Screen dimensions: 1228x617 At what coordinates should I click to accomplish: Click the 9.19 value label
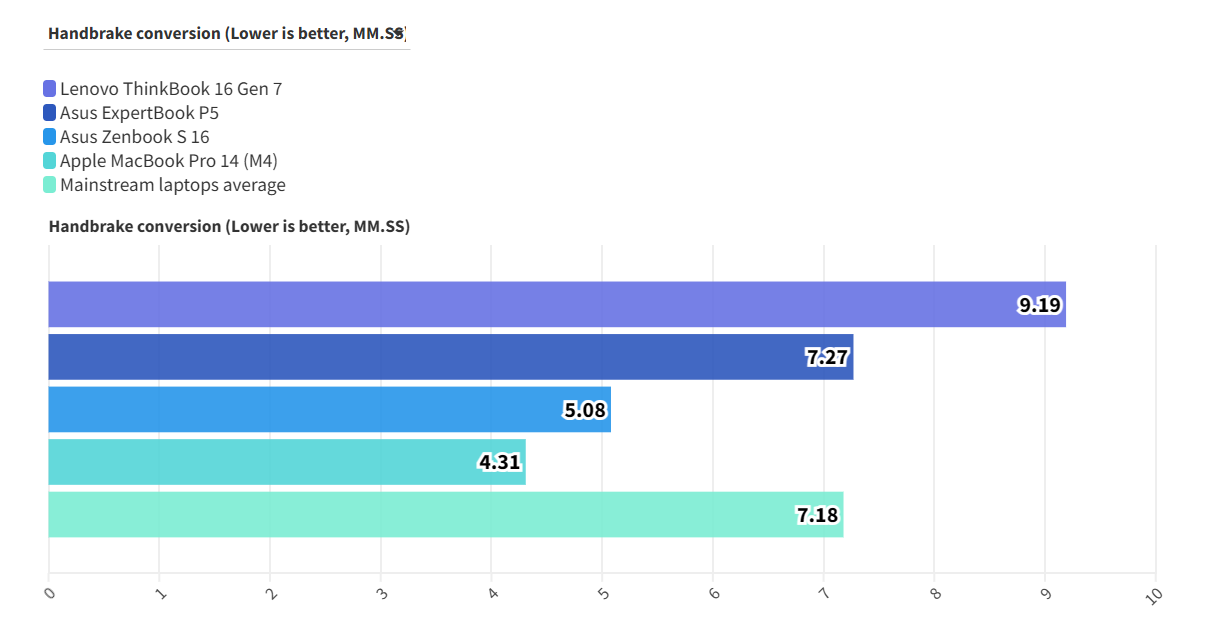[x=1040, y=305]
